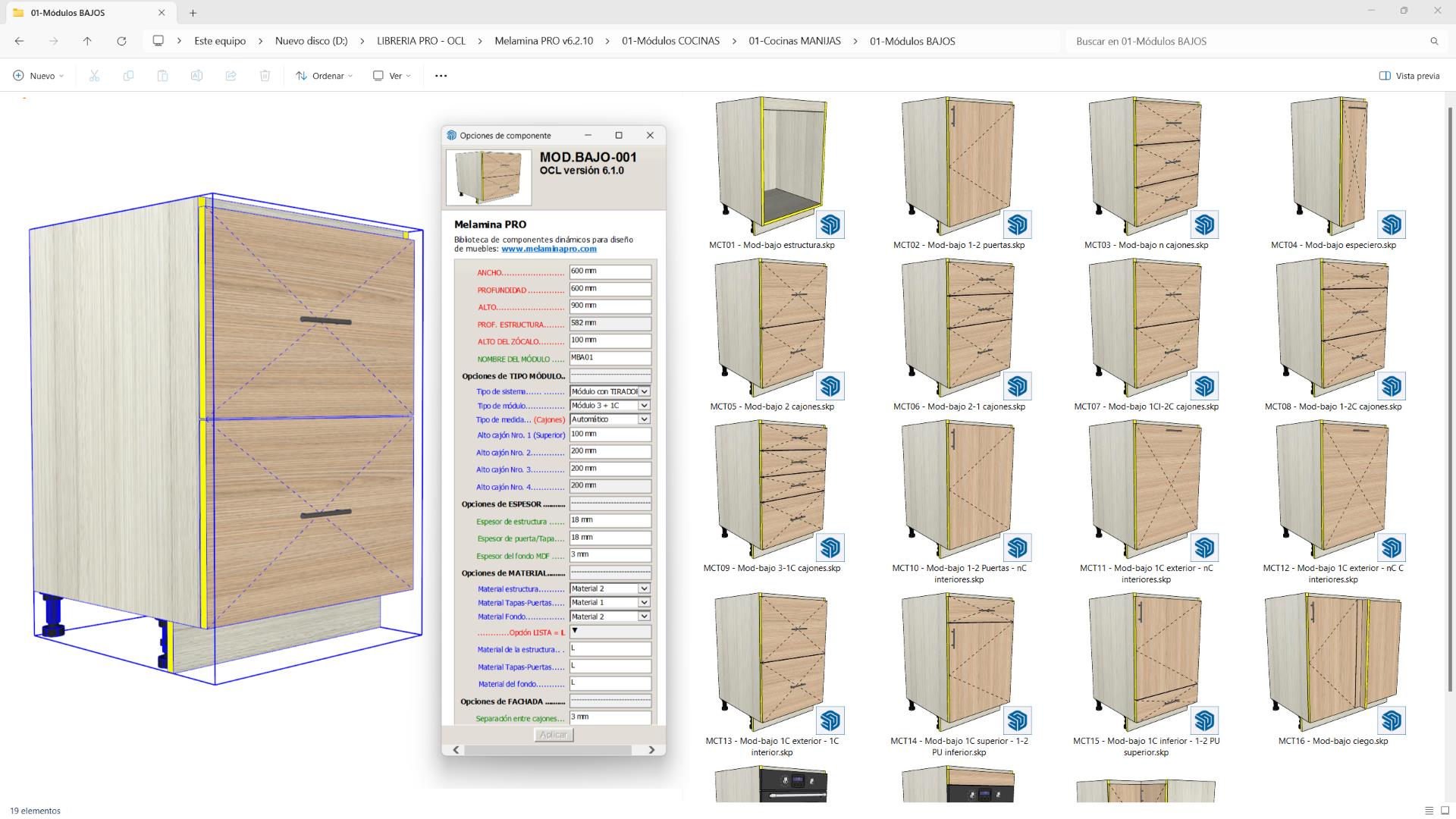Open the Material Tapas-Puertas dropdown

(644, 603)
